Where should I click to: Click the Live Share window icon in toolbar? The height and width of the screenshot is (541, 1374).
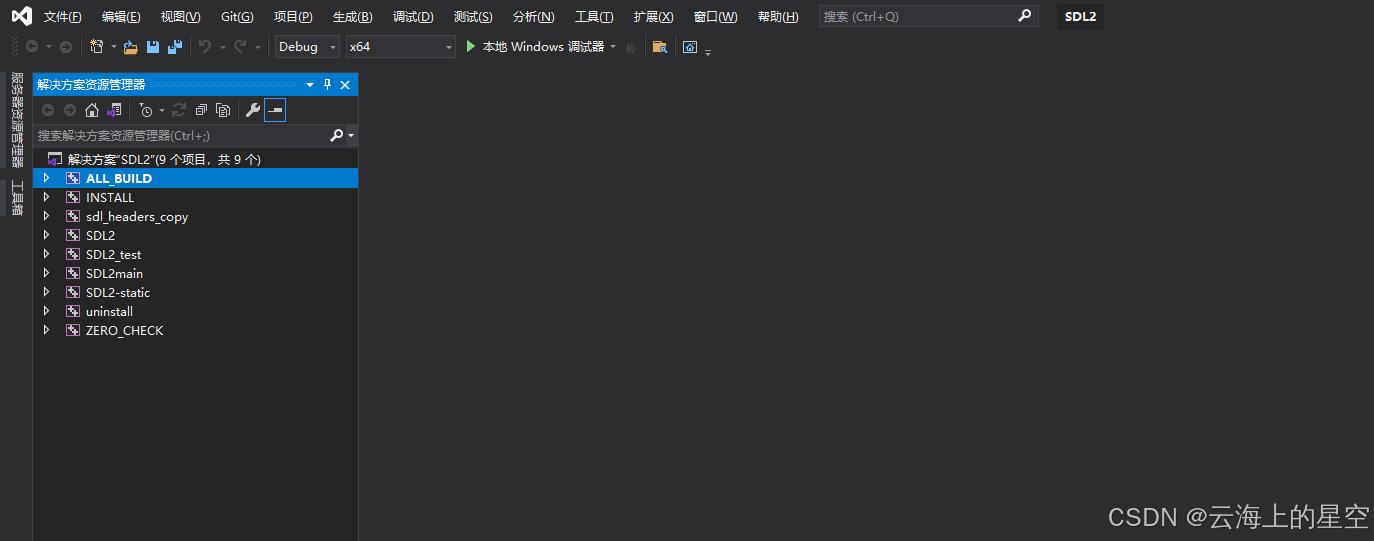(690, 47)
